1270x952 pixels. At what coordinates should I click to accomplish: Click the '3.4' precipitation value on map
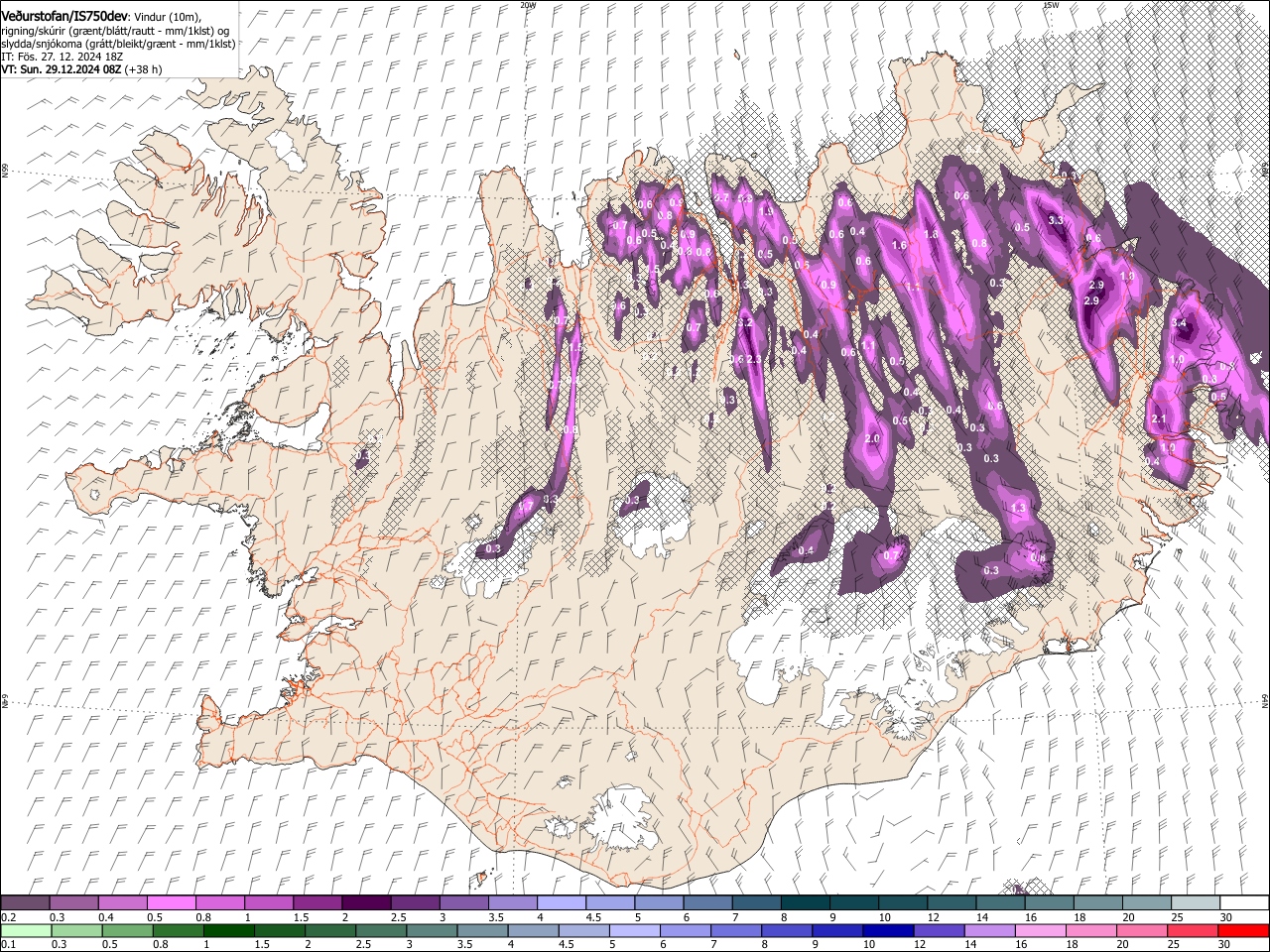click(1179, 323)
